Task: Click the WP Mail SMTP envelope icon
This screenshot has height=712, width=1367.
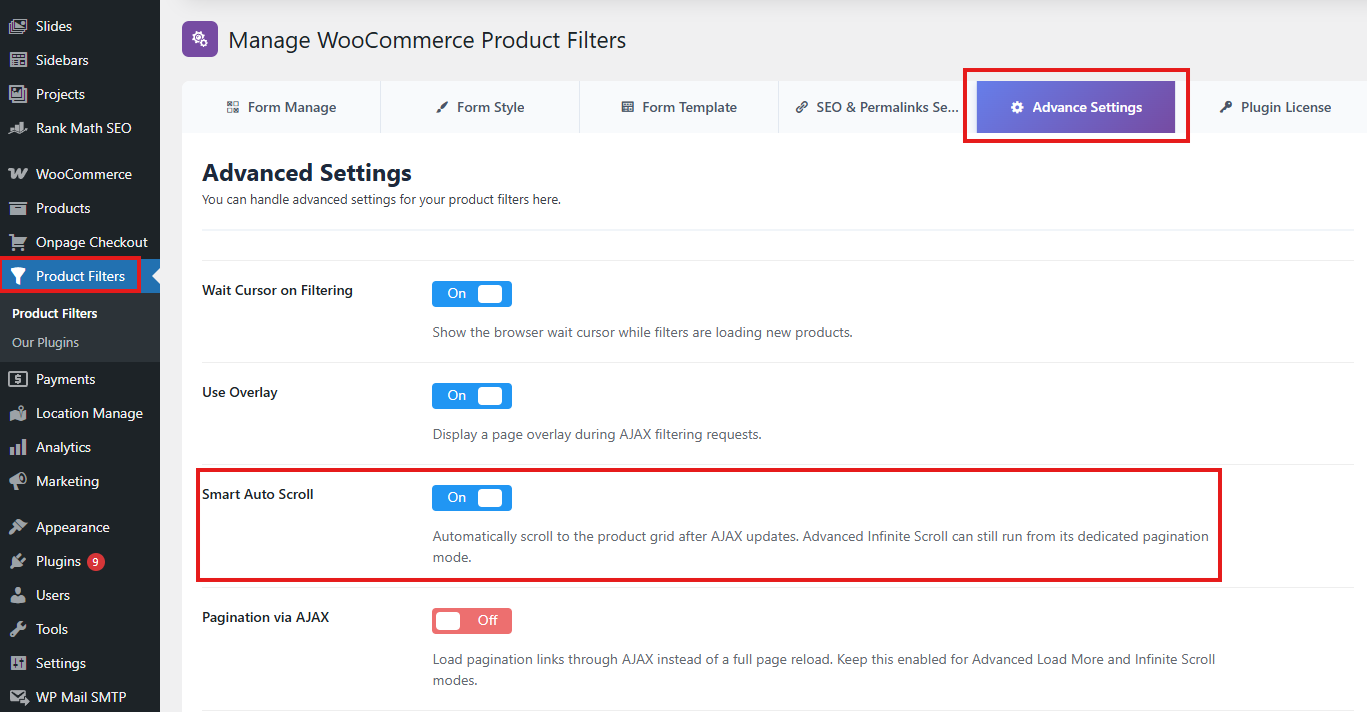Action: [18, 697]
